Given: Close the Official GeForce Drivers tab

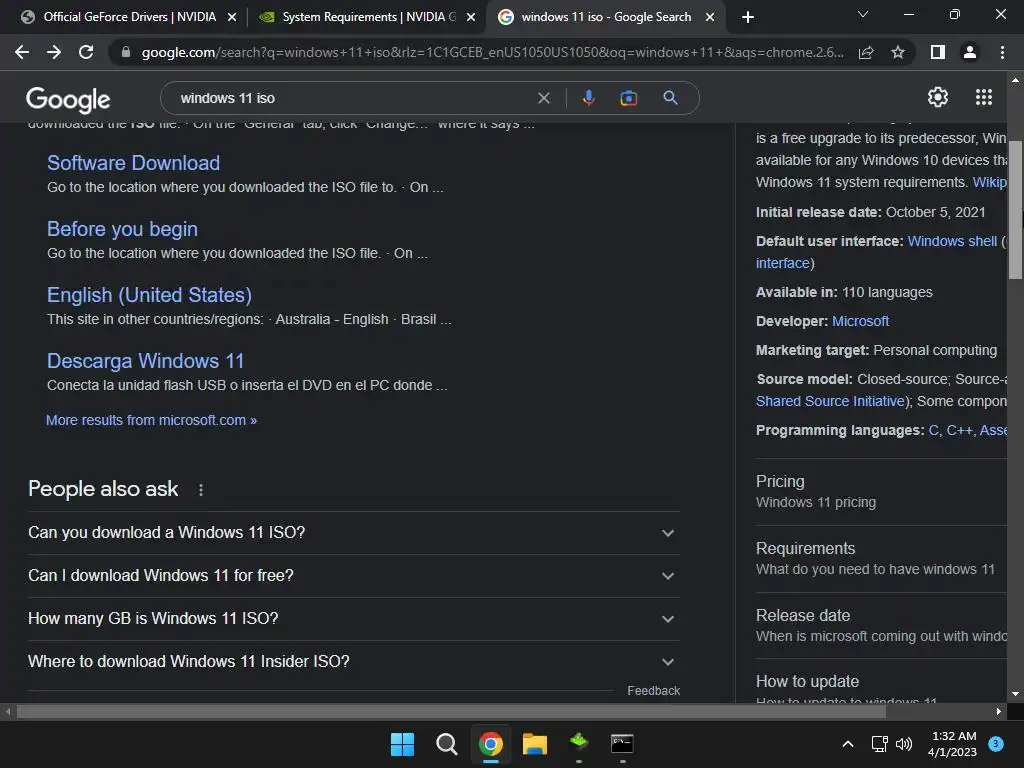Looking at the screenshot, I should coord(232,17).
